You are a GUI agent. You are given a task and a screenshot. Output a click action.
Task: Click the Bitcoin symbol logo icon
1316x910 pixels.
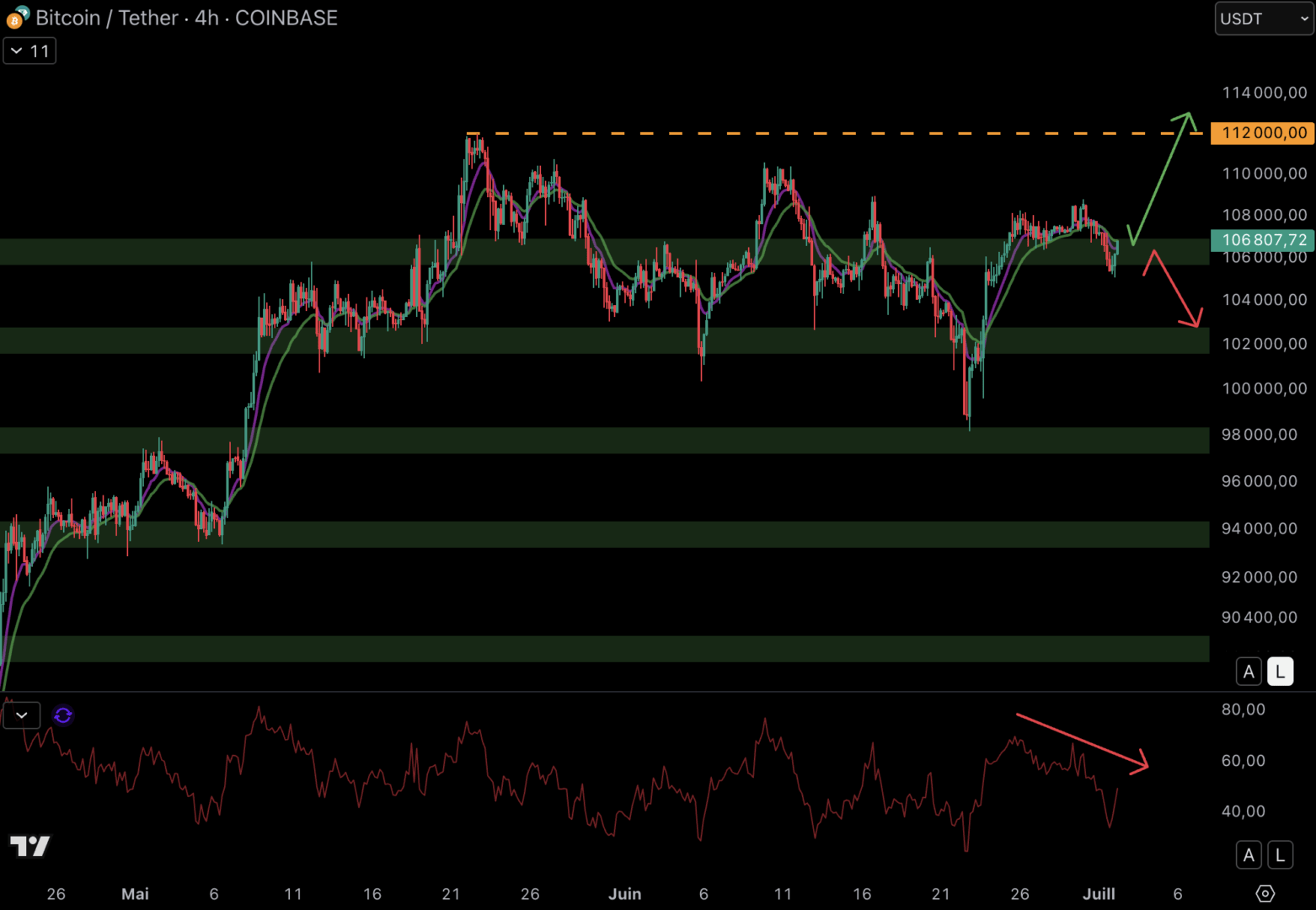(x=17, y=18)
